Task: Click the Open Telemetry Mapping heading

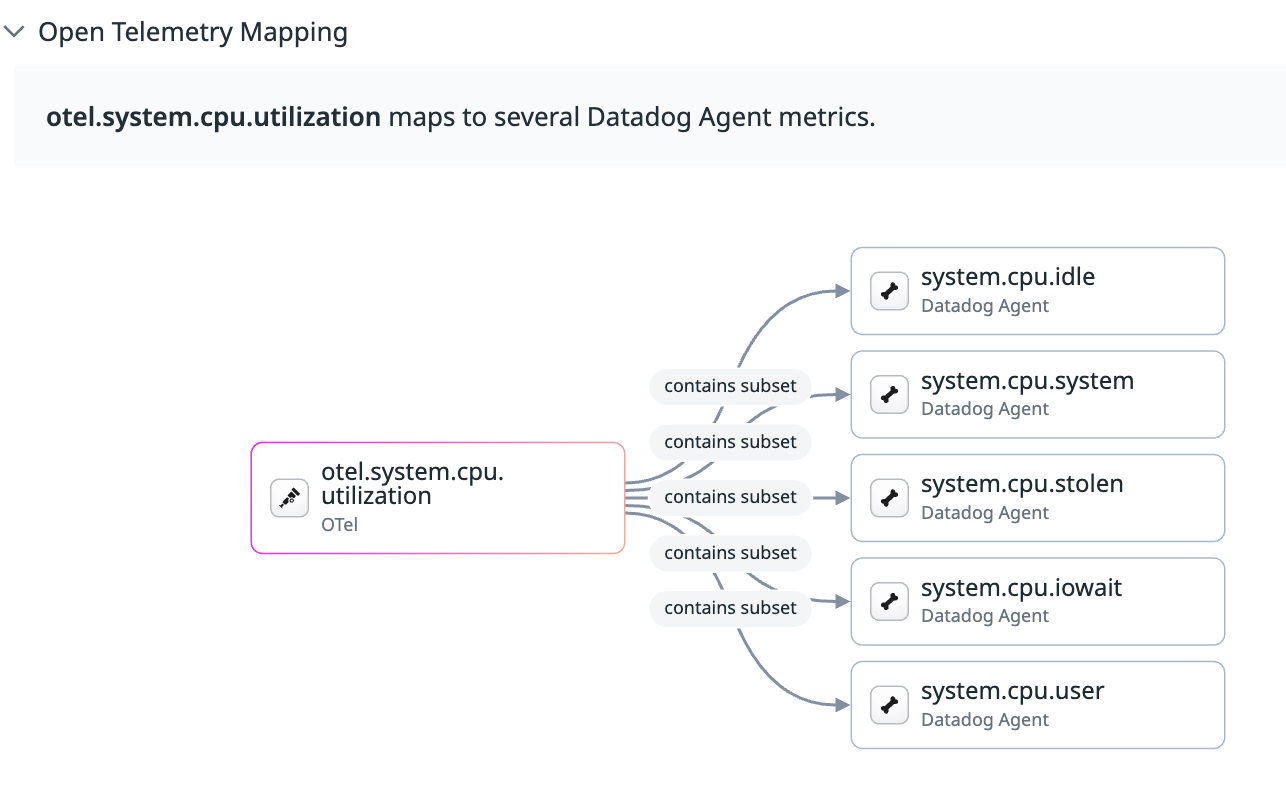Action: [x=193, y=32]
